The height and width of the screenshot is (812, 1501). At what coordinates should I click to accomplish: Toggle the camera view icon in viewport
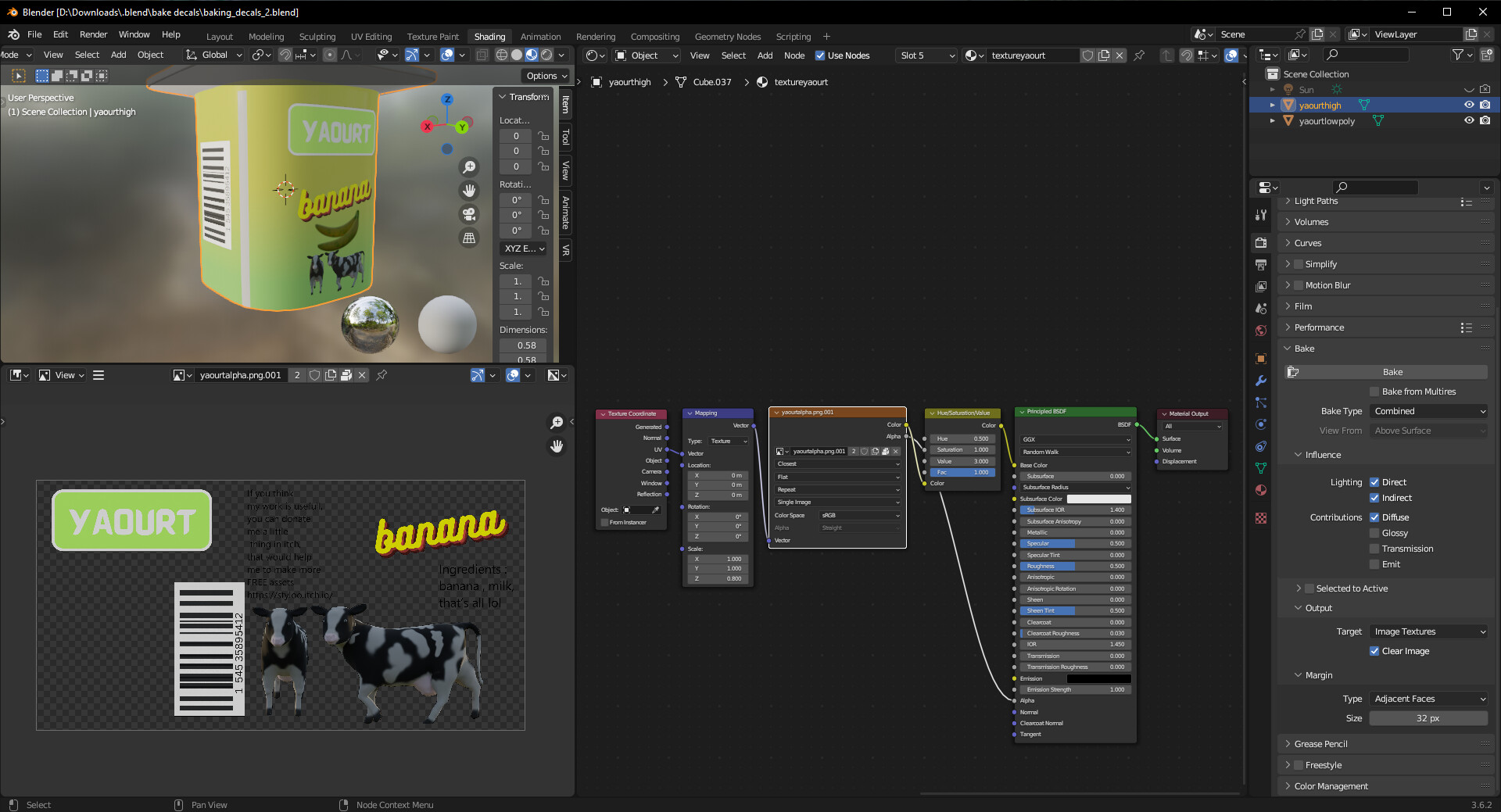point(469,214)
